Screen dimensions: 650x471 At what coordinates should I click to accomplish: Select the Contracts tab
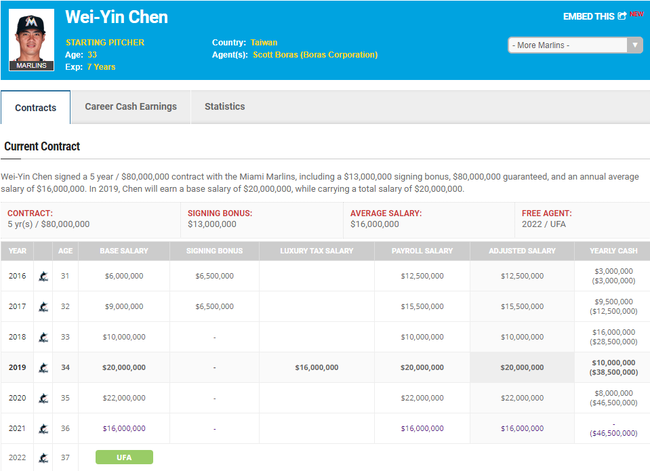click(36, 107)
